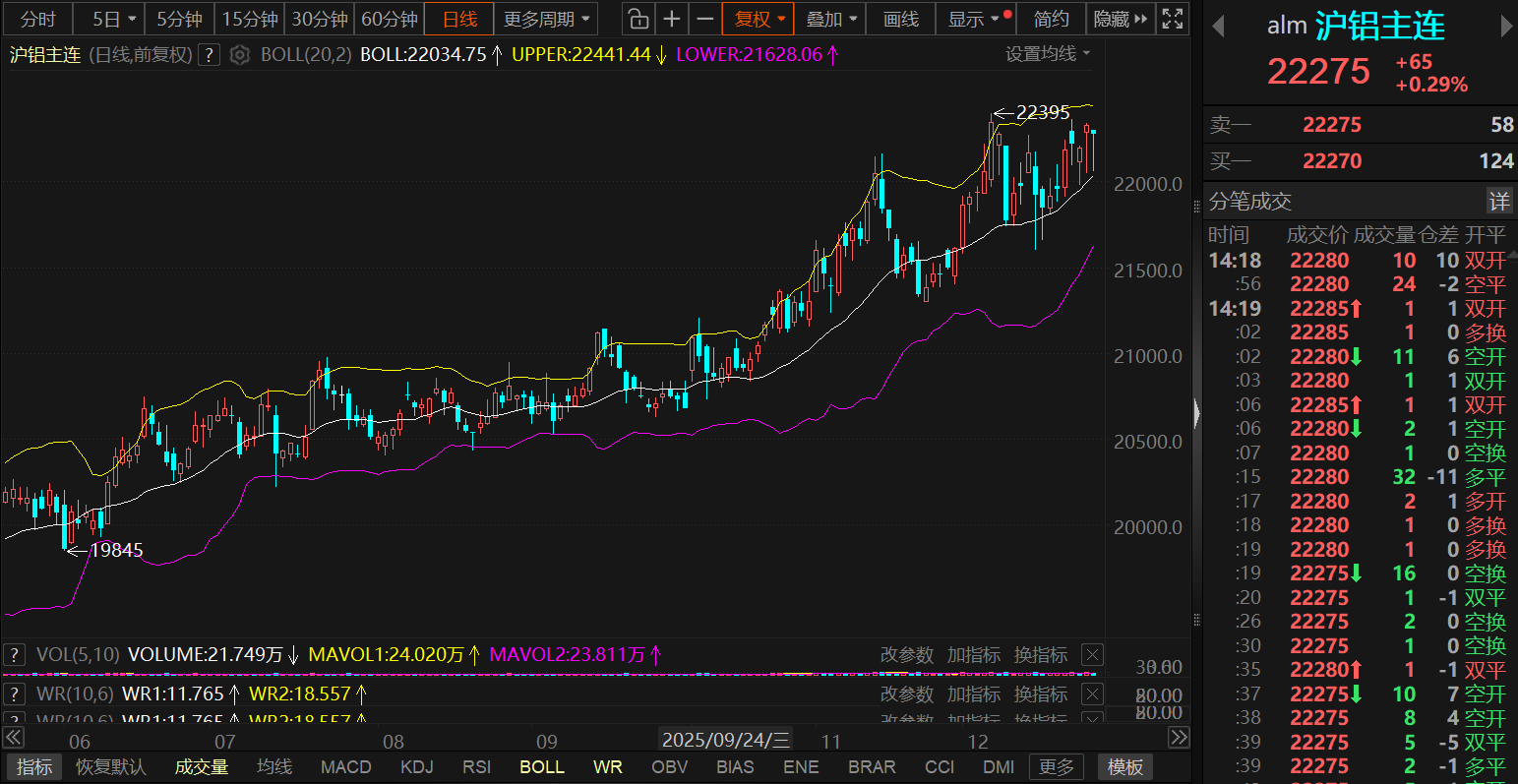Open BOLL indicator settings via the gear icon
This screenshot has height=784, width=1518.
[x=239, y=55]
